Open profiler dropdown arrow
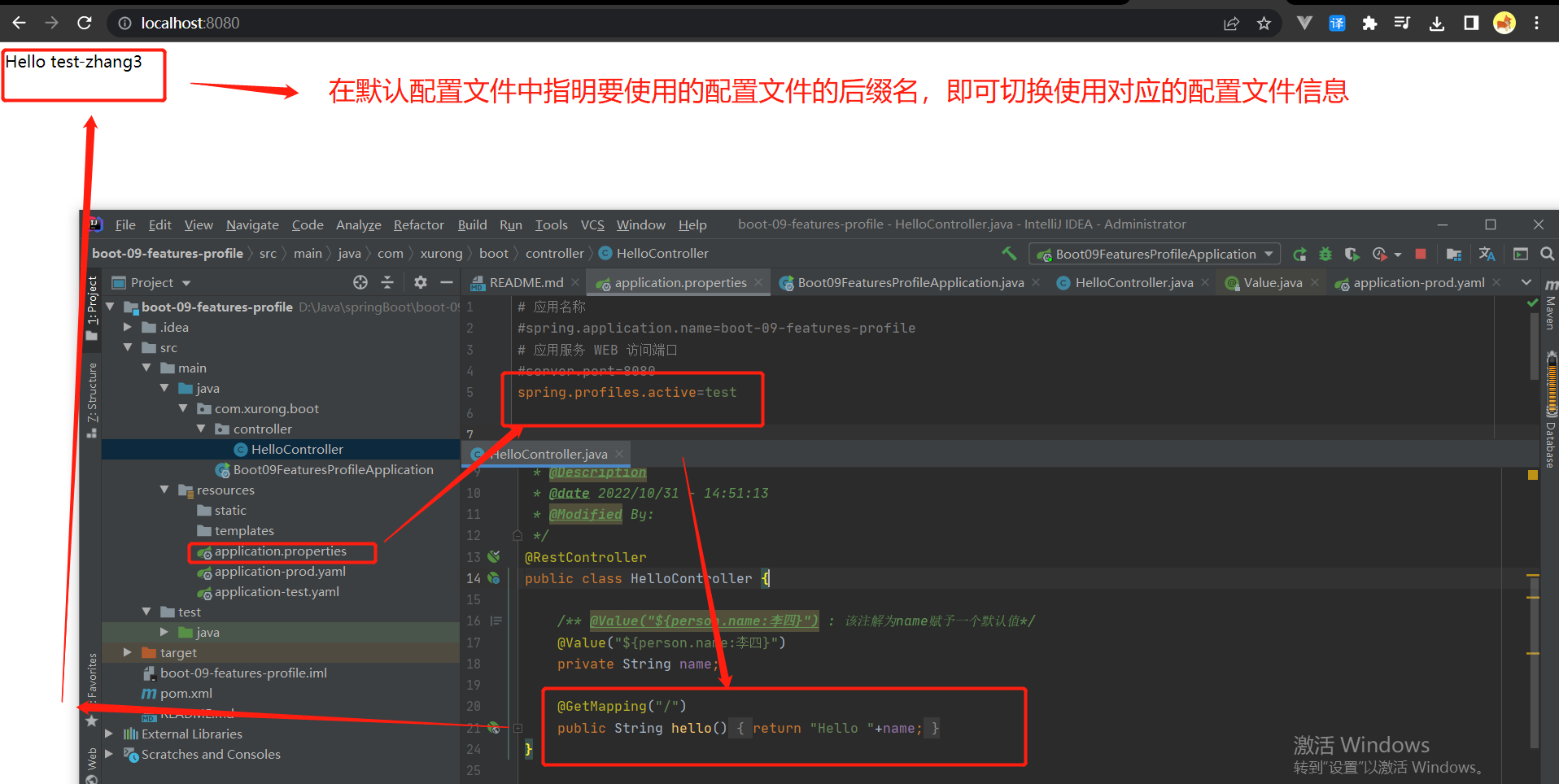 1398,255
